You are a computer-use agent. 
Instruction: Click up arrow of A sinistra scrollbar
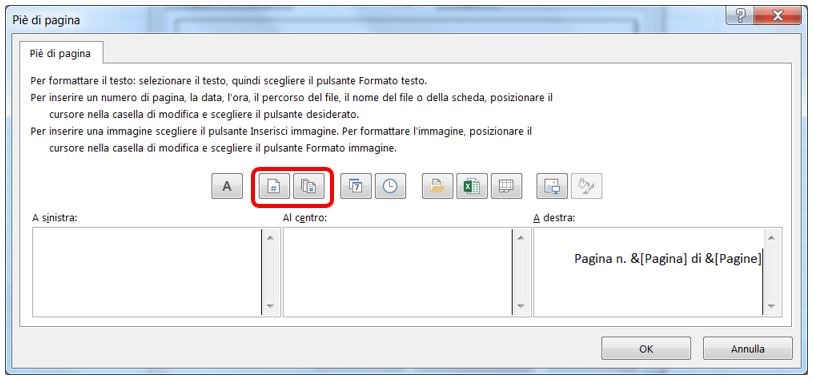pyautogui.click(x=270, y=238)
